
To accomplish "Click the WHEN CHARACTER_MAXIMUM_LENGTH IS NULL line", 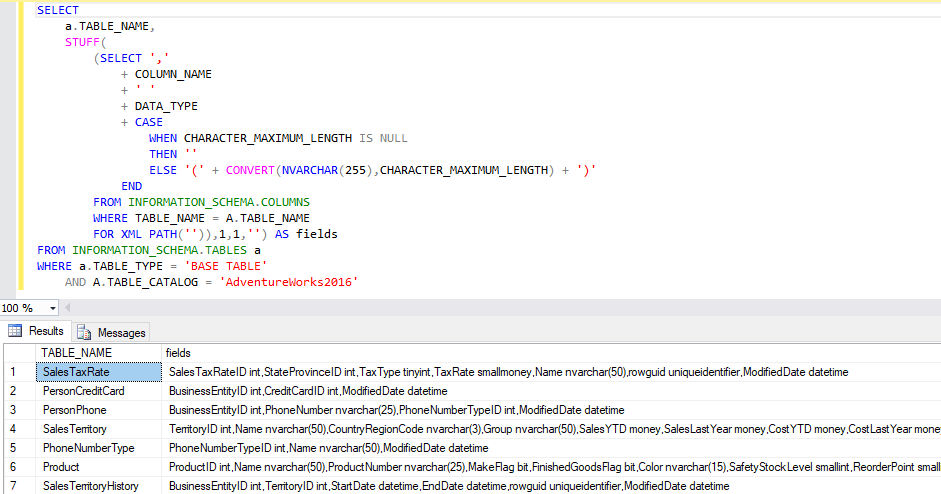I will click(278, 138).
